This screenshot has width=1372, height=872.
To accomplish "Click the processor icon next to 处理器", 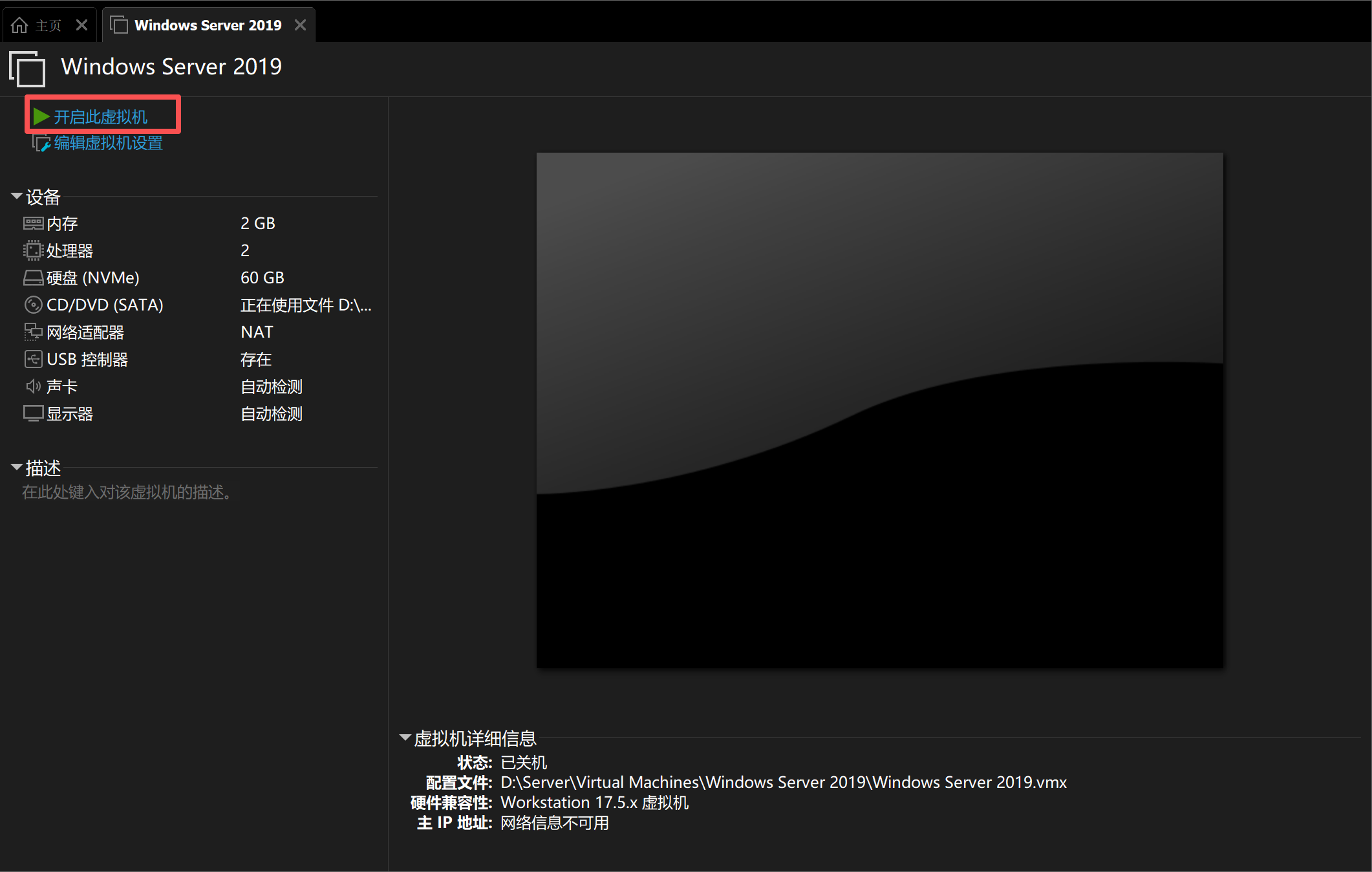I will tap(33, 250).
